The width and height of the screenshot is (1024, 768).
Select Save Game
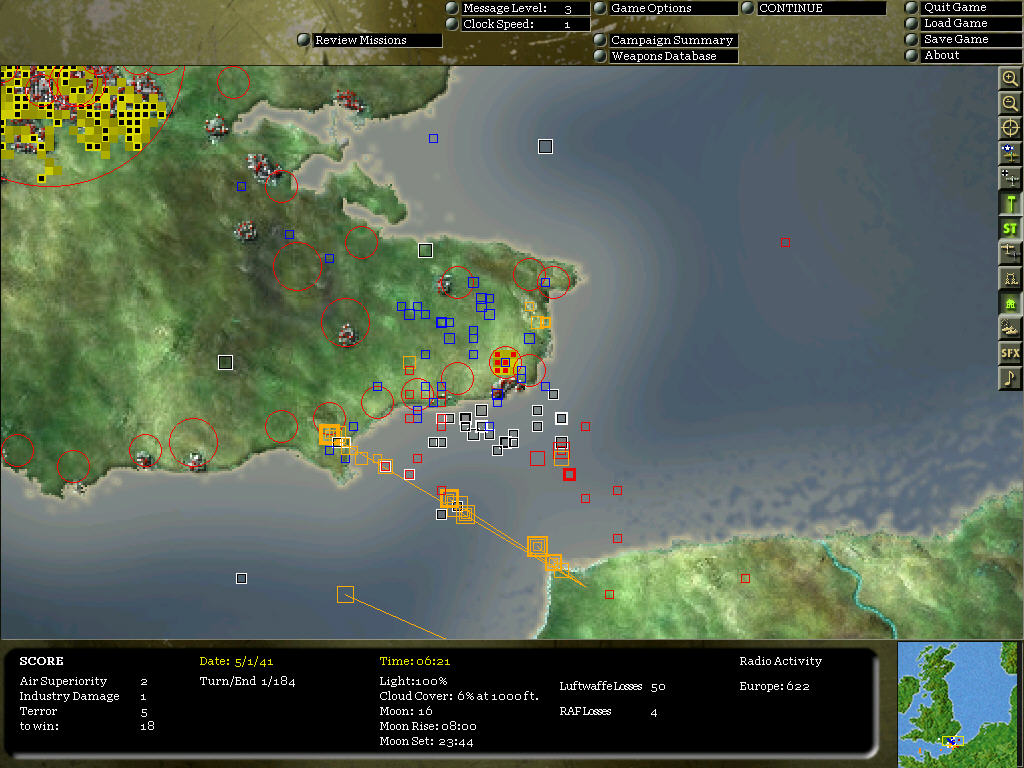point(963,39)
